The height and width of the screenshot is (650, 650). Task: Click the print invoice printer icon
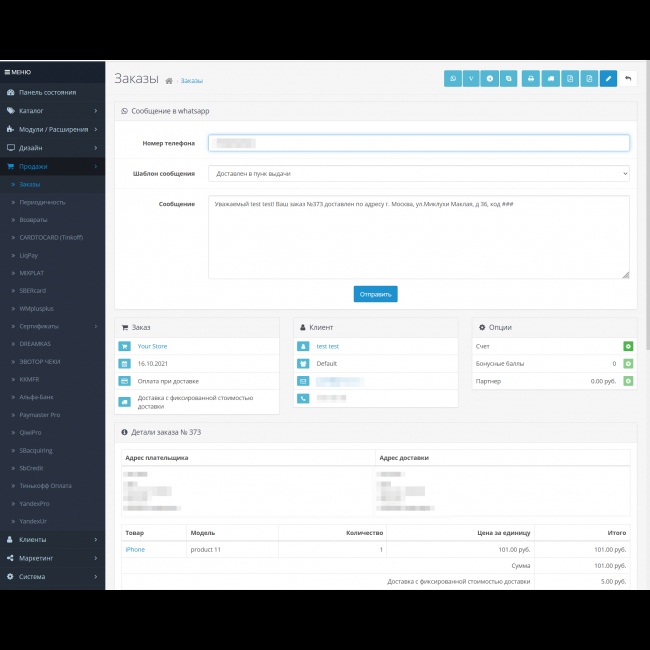[x=531, y=78]
